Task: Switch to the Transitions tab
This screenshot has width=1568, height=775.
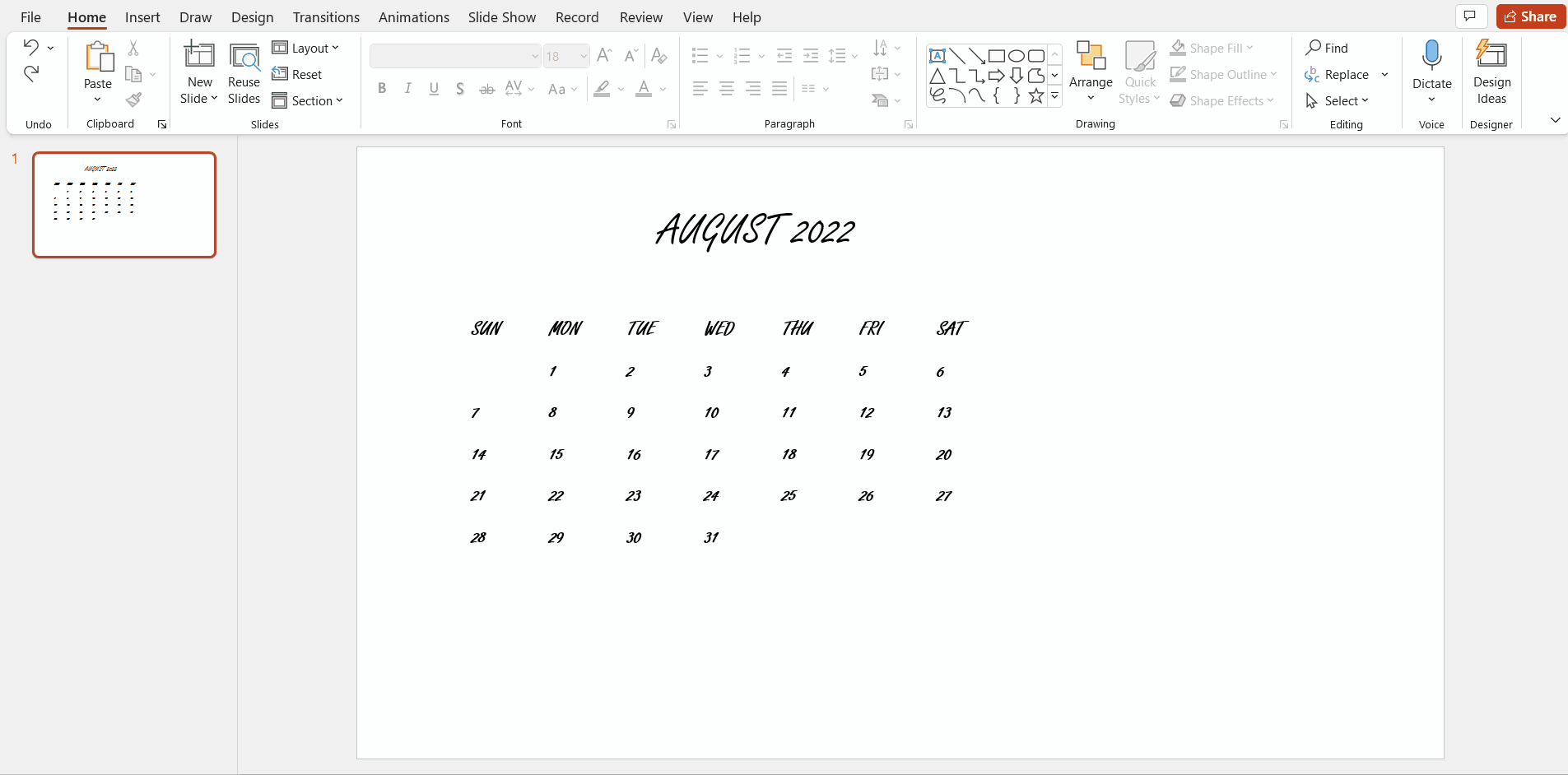Action: tap(326, 17)
